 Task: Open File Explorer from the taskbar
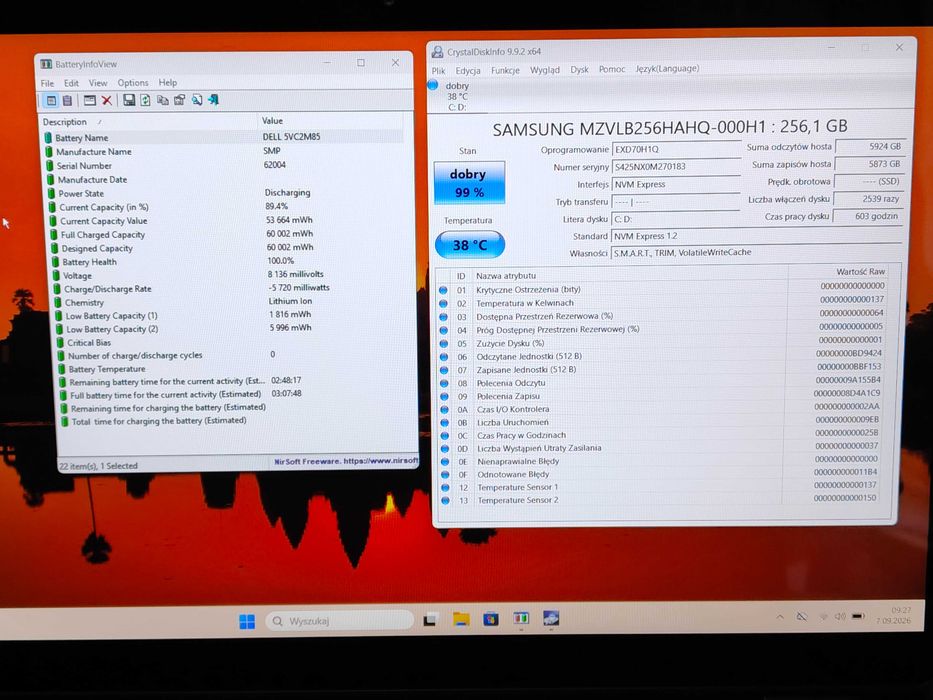(x=461, y=620)
